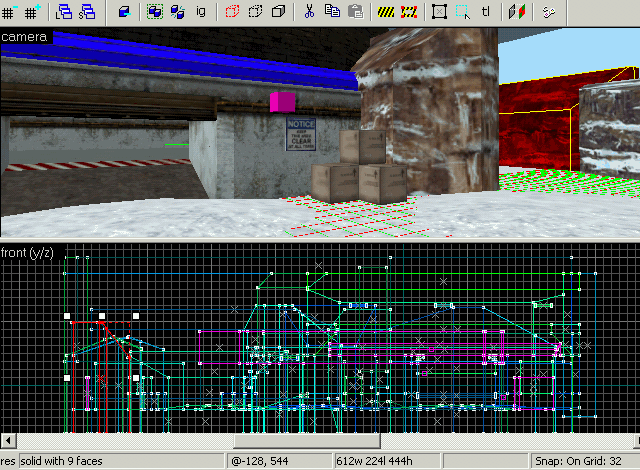Use the Carve tool icon

pyautogui.click(x=124, y=12)
